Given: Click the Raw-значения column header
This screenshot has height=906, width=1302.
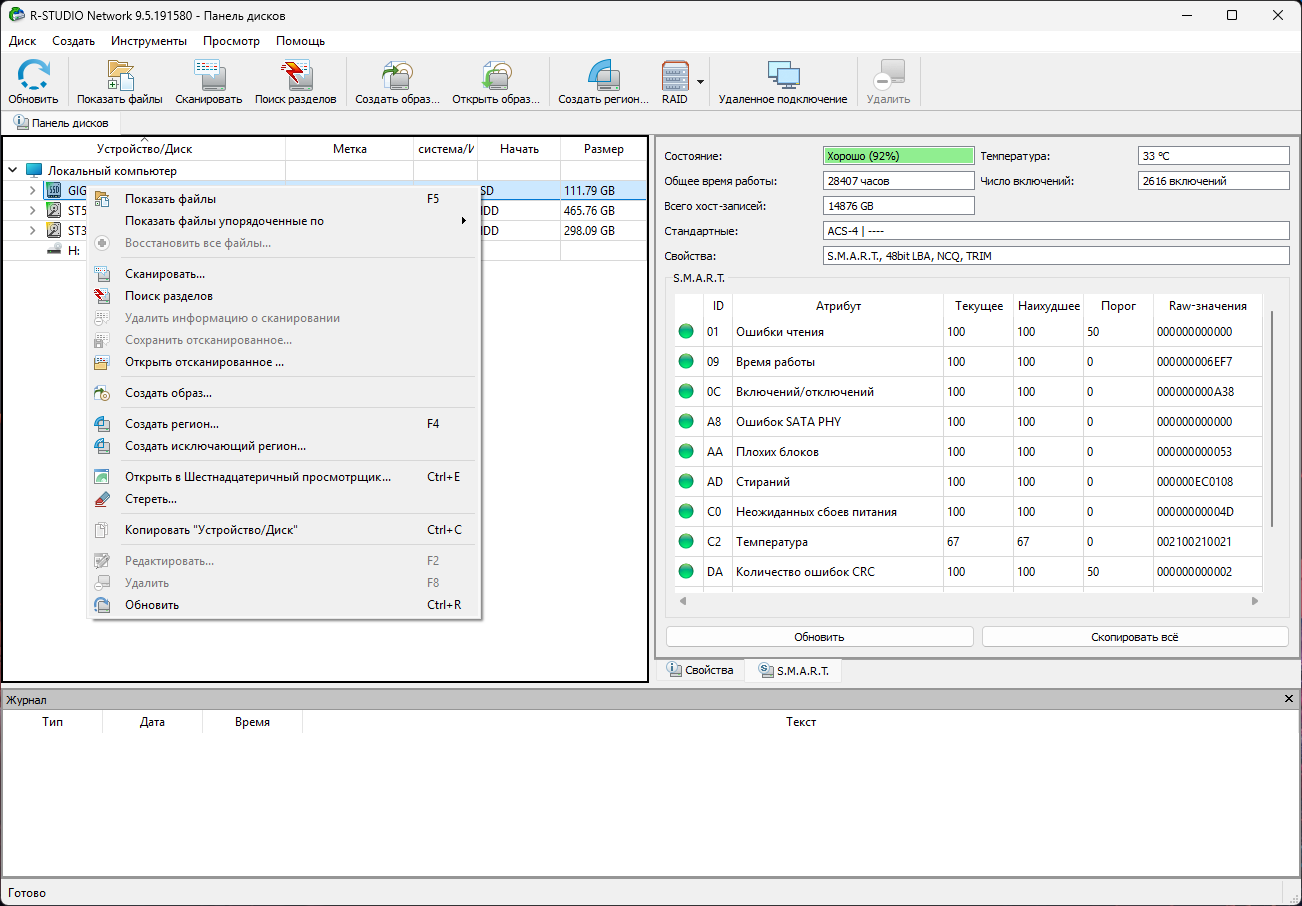Looking at the screenshot, I should click(1207, 306).
